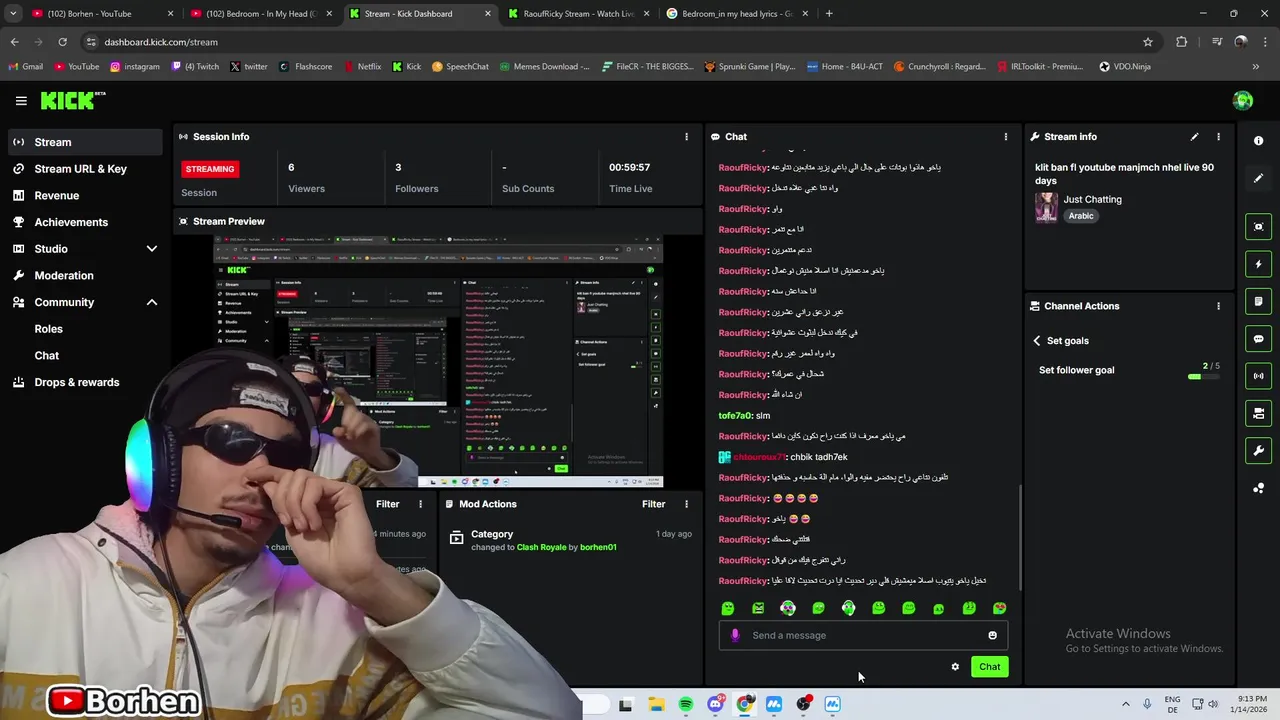This screenshot has width=1280, height=720.
Task: Toggle the broadcast signal widget icon
Action: point(1258,376)
